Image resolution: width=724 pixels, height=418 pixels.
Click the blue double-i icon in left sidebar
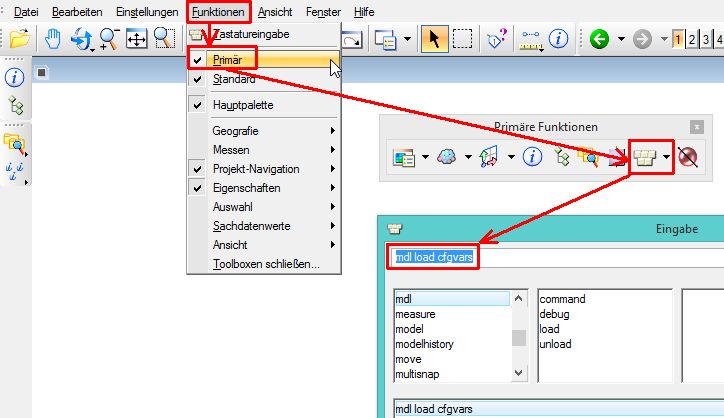coord(14,172)
